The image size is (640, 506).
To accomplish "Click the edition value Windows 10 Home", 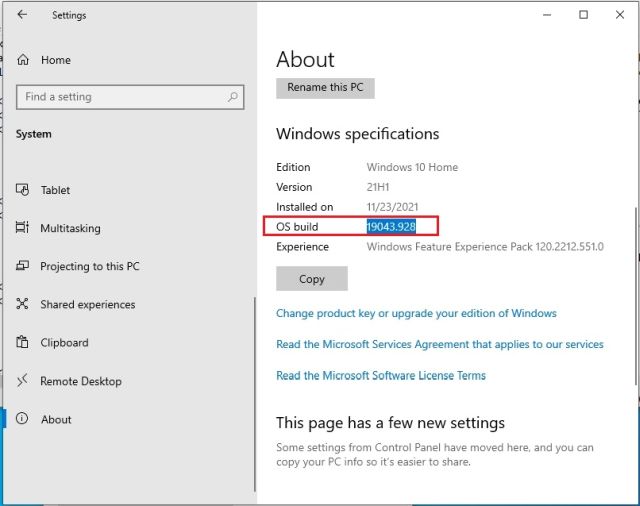I will (412, 167).
